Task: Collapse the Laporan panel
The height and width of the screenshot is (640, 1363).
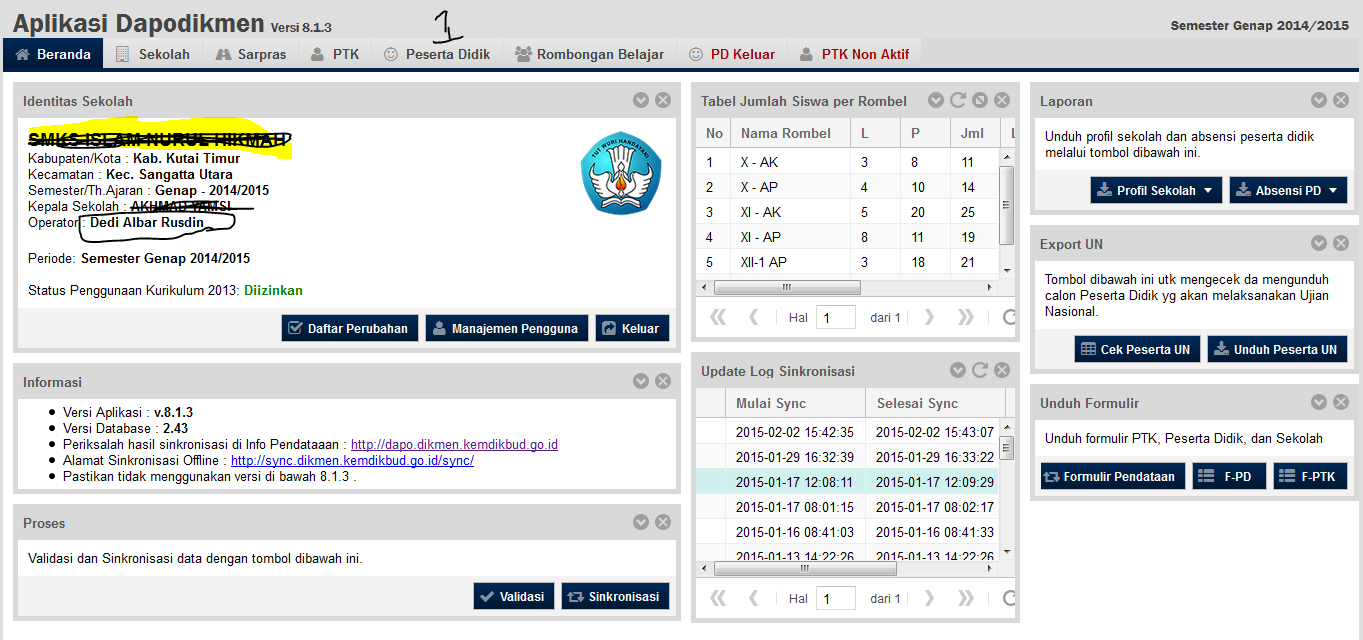Action: [1319, 100]
